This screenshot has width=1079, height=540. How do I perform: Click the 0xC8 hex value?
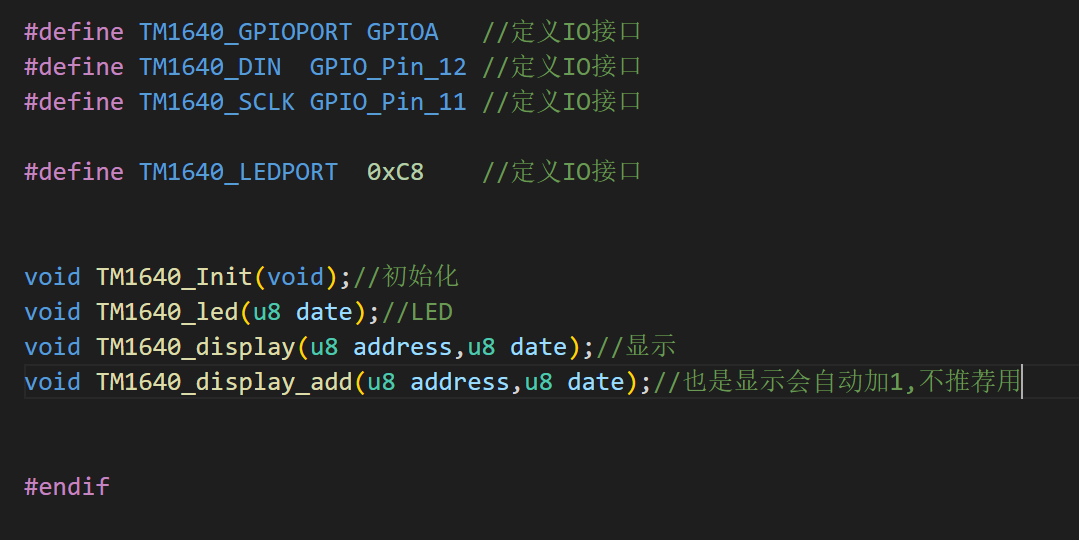(x=395, y=171)
